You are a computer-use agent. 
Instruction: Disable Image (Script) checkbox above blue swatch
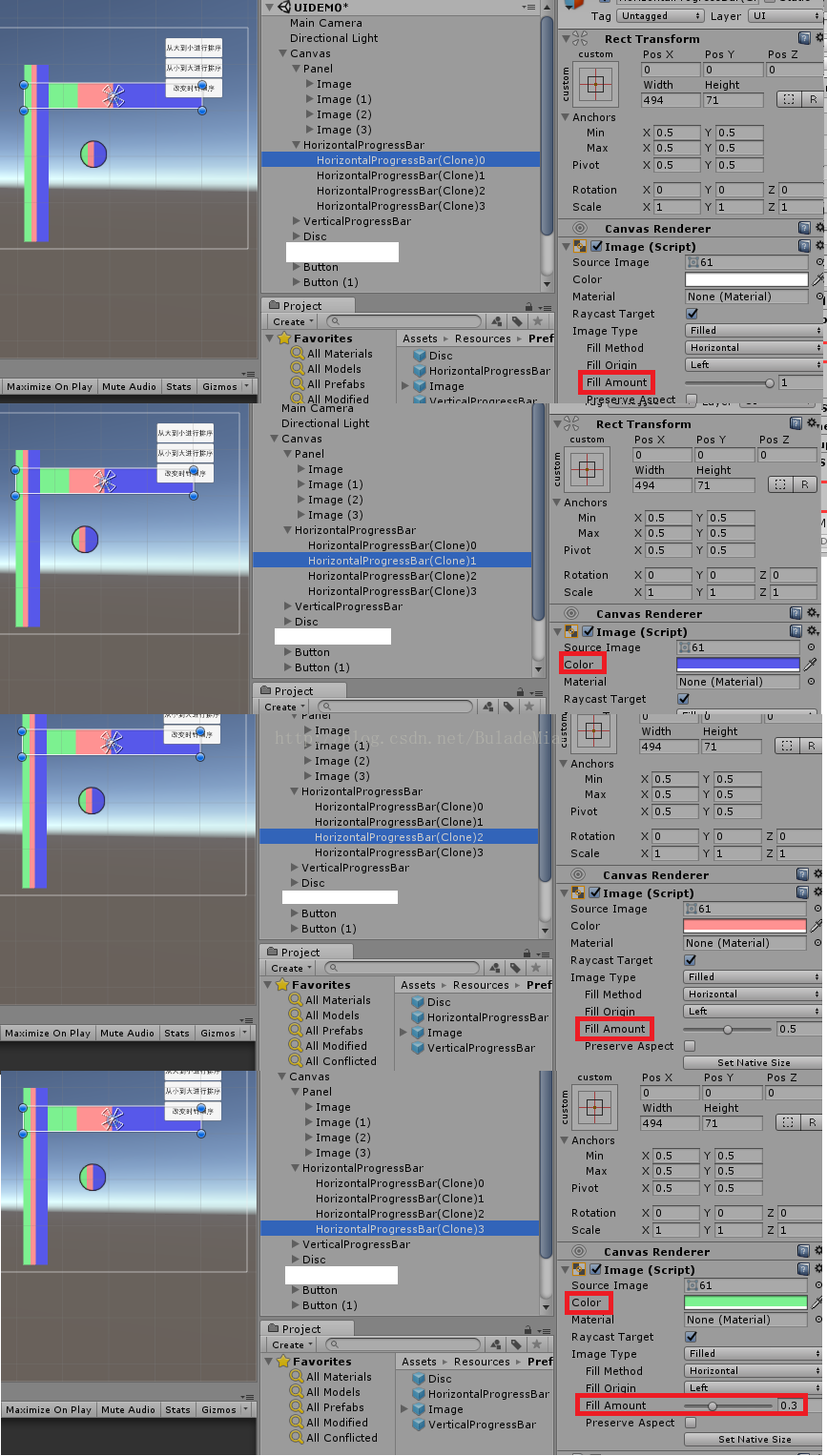(588, 632)
